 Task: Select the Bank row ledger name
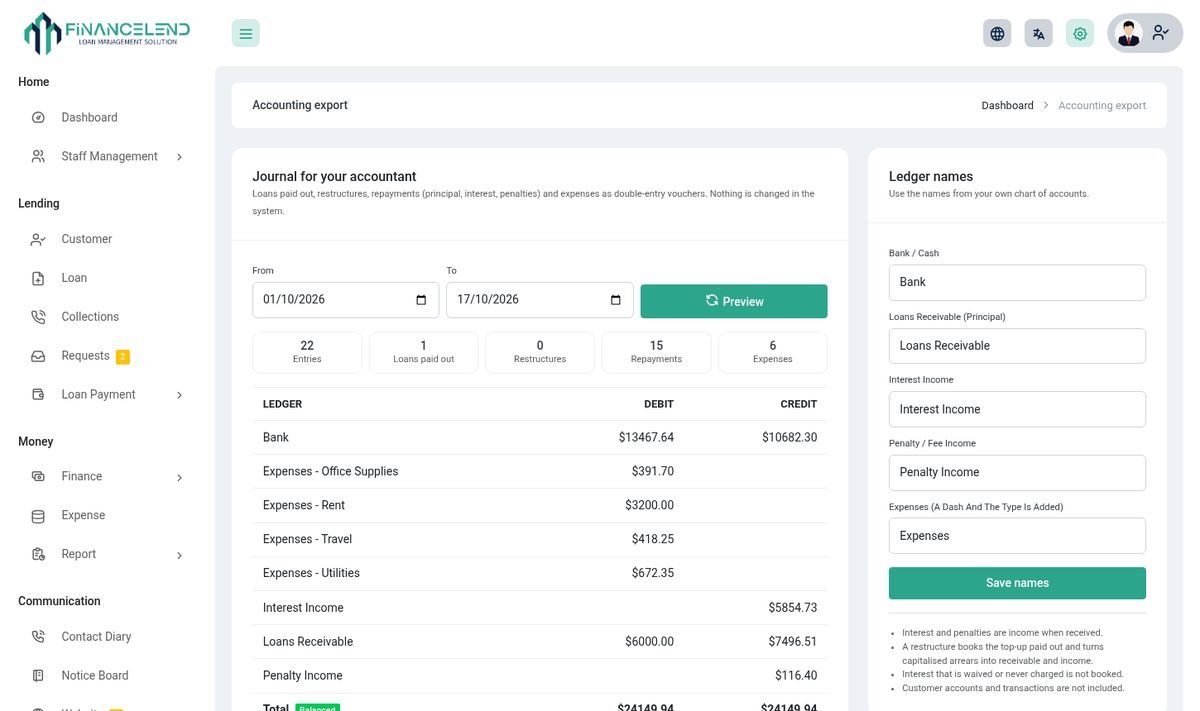[x=276, y=437]
